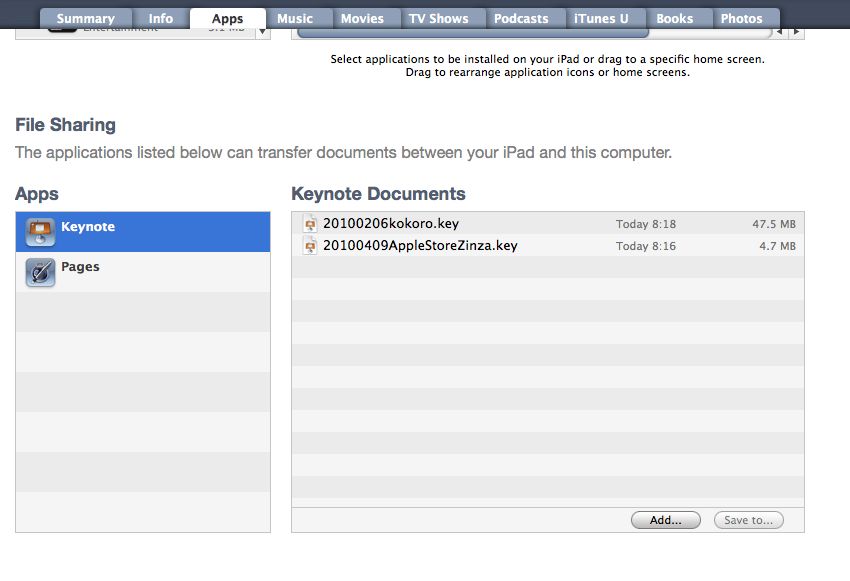
Task: Click the Save to... button
Action: coord(749,520)
